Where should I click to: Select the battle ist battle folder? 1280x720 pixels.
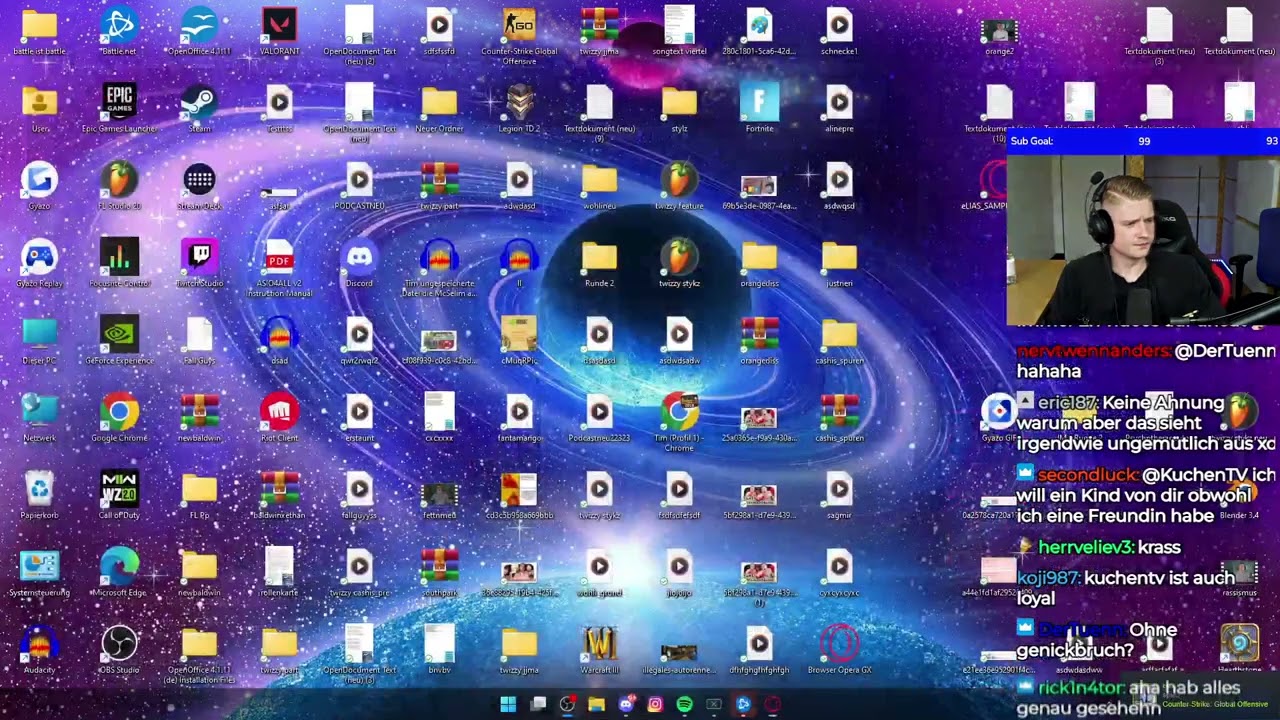(39, 31)
